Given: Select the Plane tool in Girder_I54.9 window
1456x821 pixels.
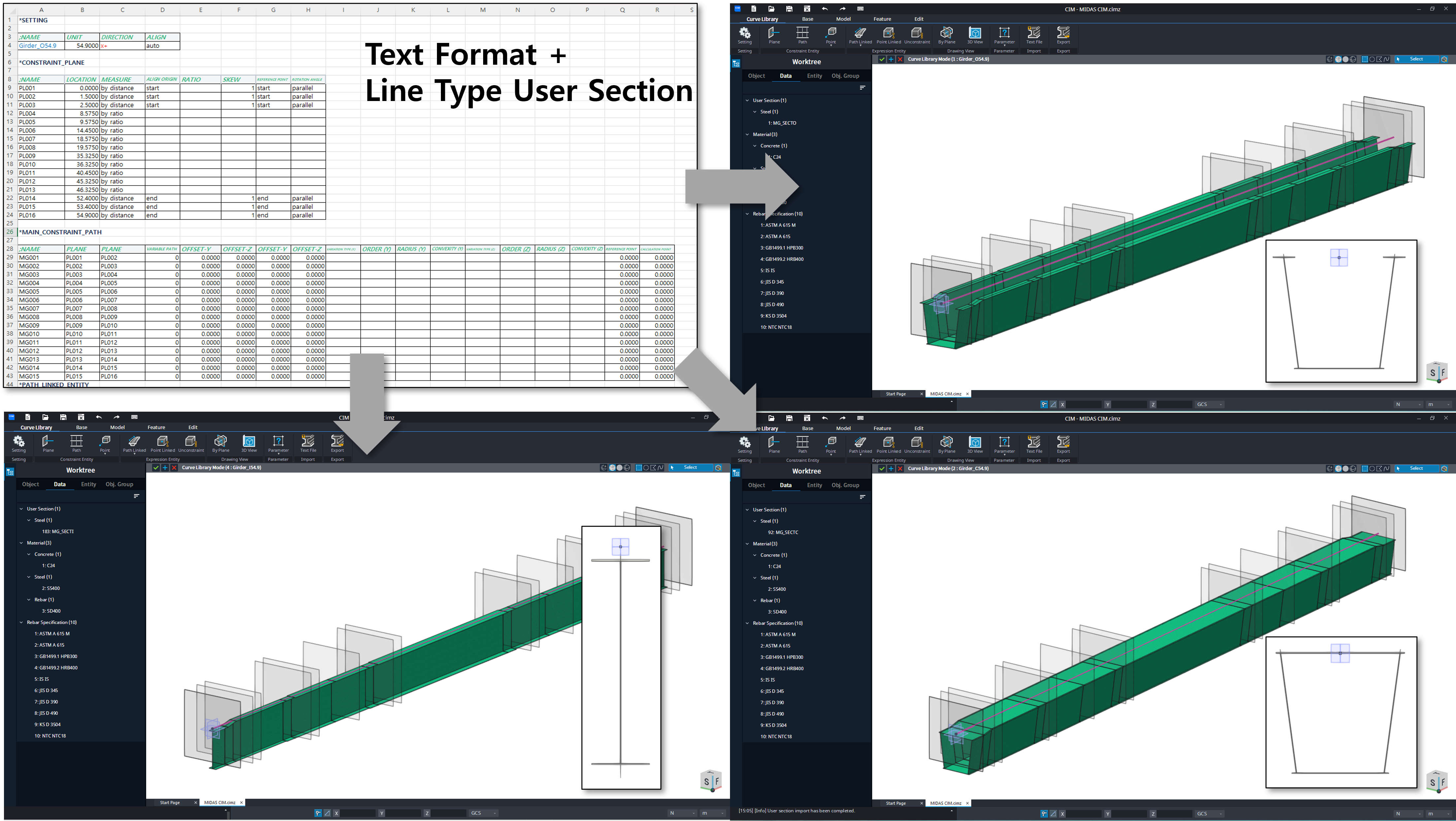Looking at the screenshot, I should point(48,443).
